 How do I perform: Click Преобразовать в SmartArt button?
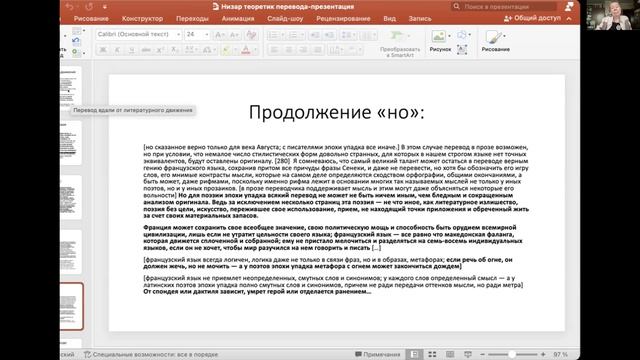coord(400,44)
